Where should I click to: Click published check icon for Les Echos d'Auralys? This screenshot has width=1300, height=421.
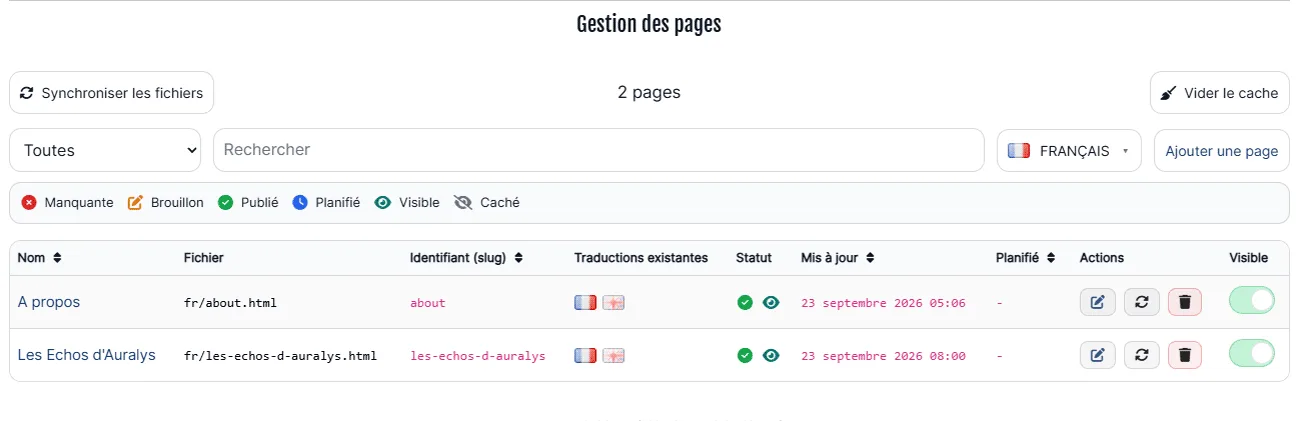coord(744,355)
